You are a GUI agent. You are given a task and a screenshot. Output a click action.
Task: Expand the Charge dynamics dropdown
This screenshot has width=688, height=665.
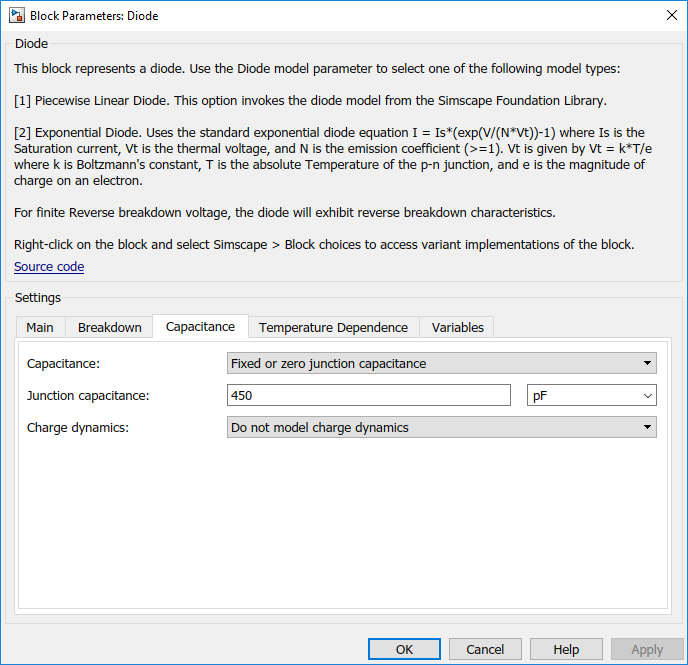441,427
